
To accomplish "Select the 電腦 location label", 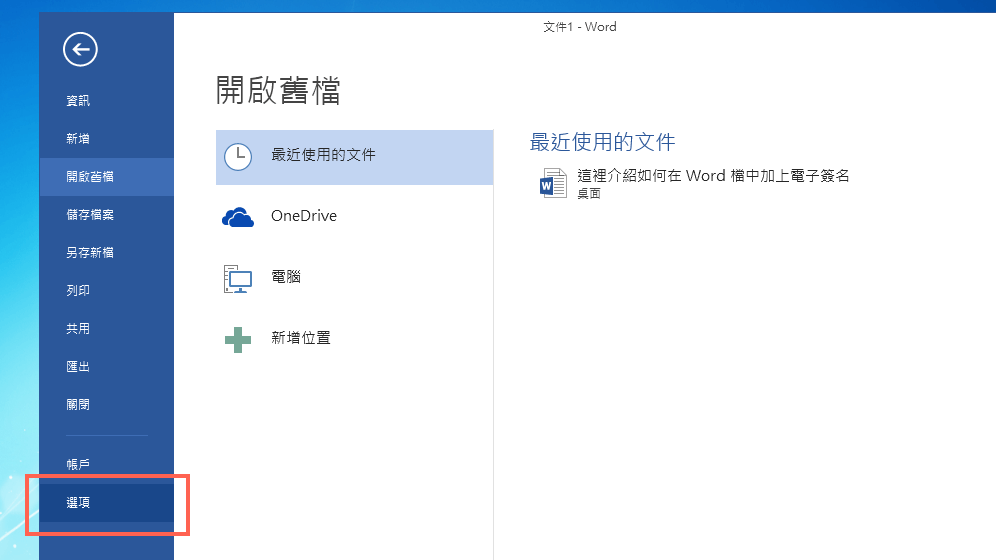I will click(x=286, y=277).
